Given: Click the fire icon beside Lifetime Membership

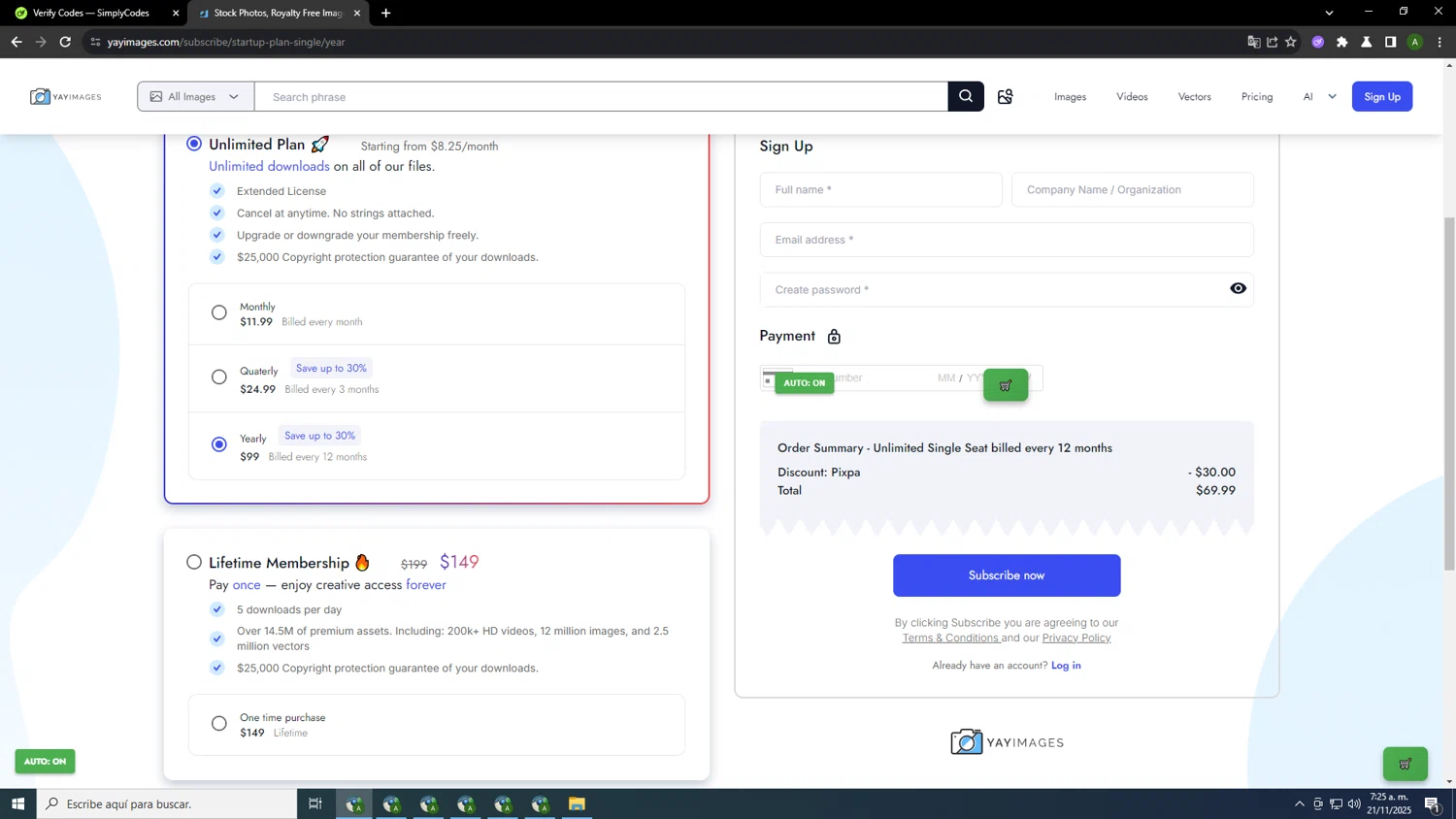Looking at the screenshot, I should click(362, 562).
